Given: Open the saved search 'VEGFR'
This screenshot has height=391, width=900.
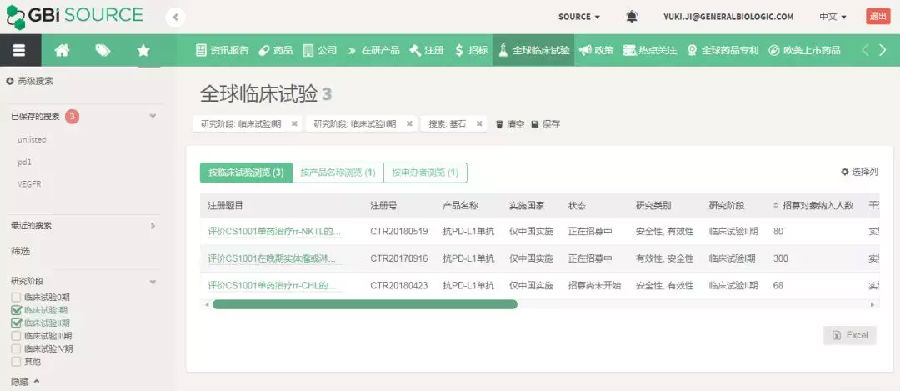Looking at the screenshot, I should pyautogui.click(x=29, y=184).
